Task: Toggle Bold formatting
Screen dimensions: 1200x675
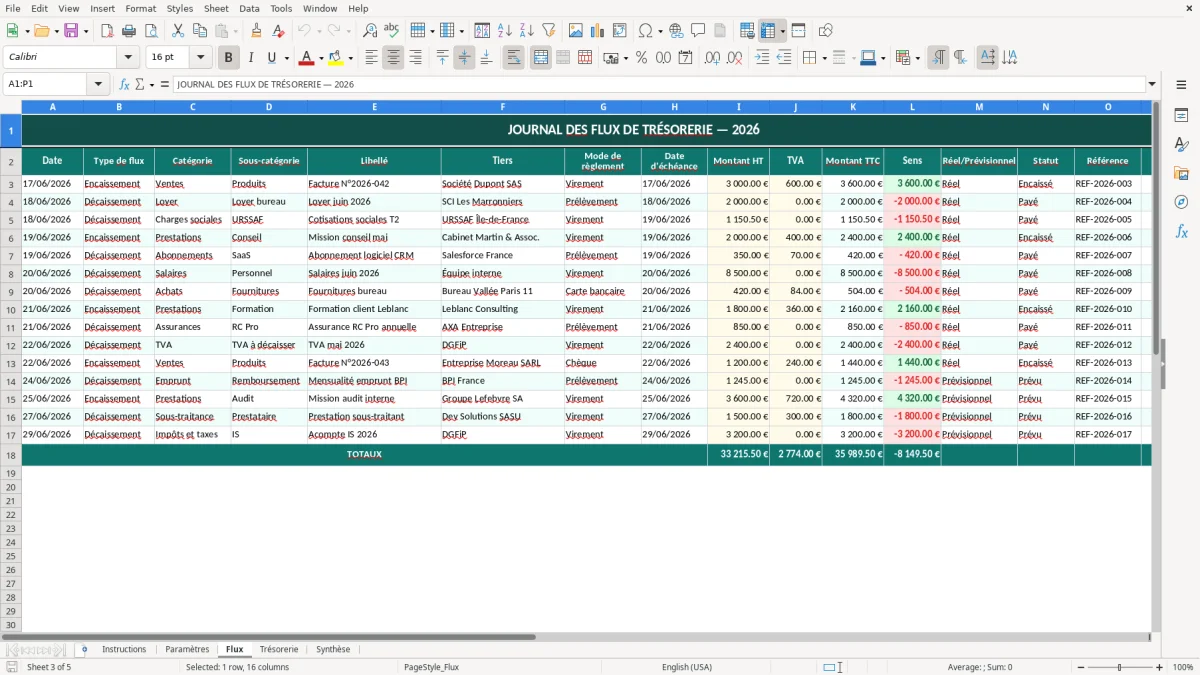Action: pos(228,58)
